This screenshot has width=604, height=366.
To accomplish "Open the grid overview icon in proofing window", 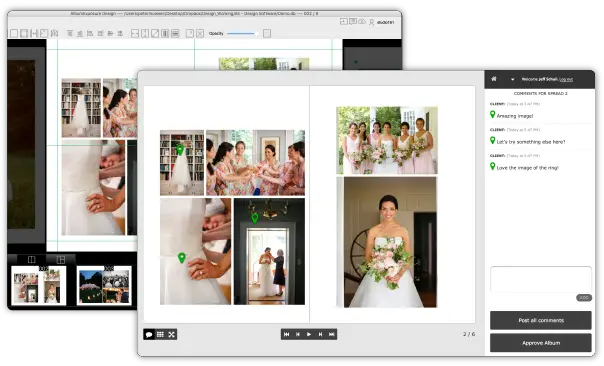I will click(160, 334).
